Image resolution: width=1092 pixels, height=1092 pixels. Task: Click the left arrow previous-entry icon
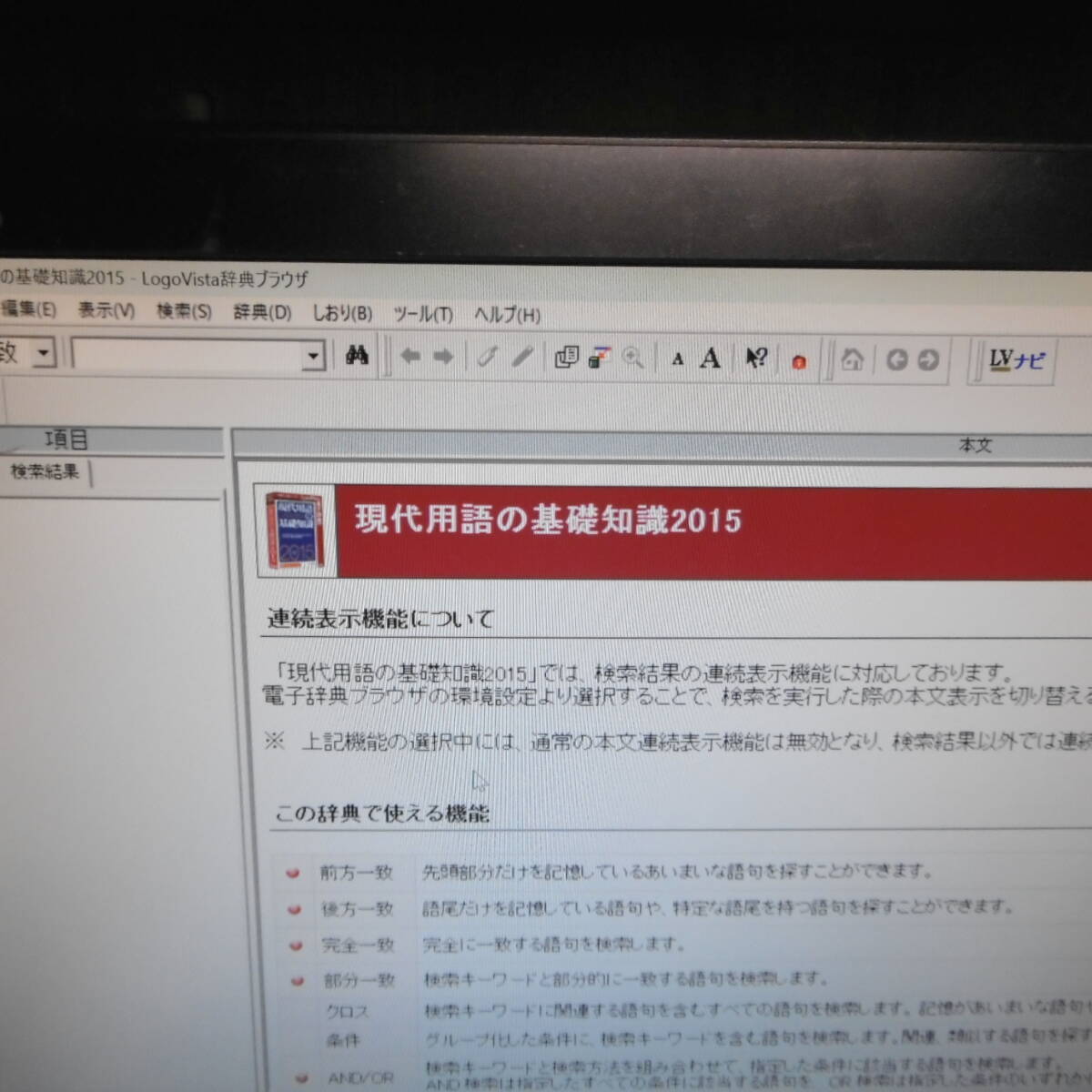[x=410, y=357]
